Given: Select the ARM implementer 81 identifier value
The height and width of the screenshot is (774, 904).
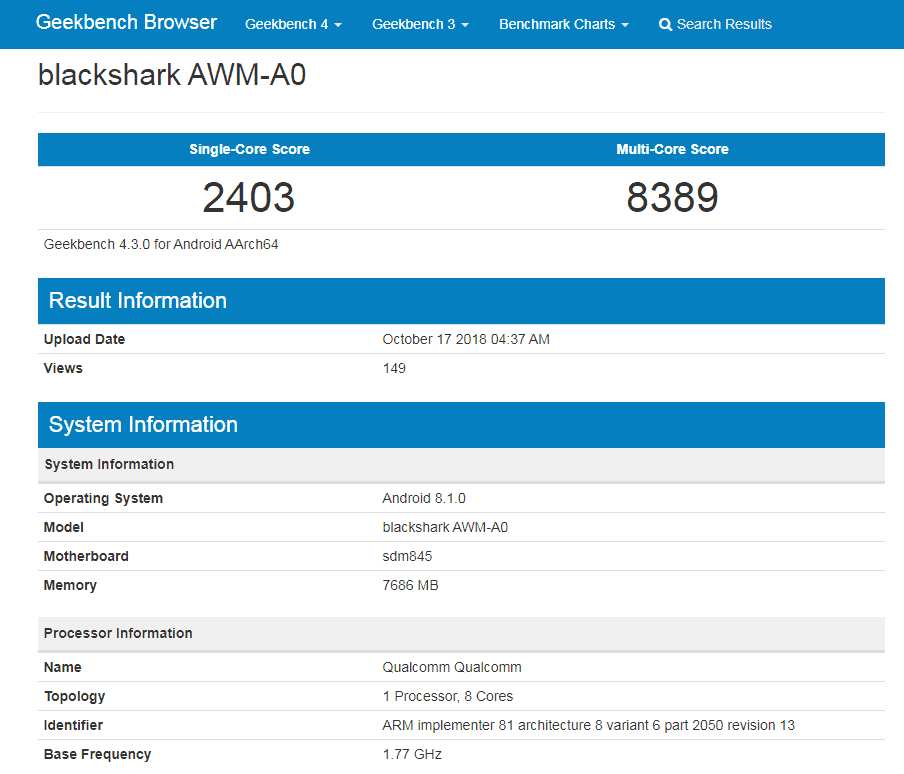Looking at the screenshot, I should 588,725.
